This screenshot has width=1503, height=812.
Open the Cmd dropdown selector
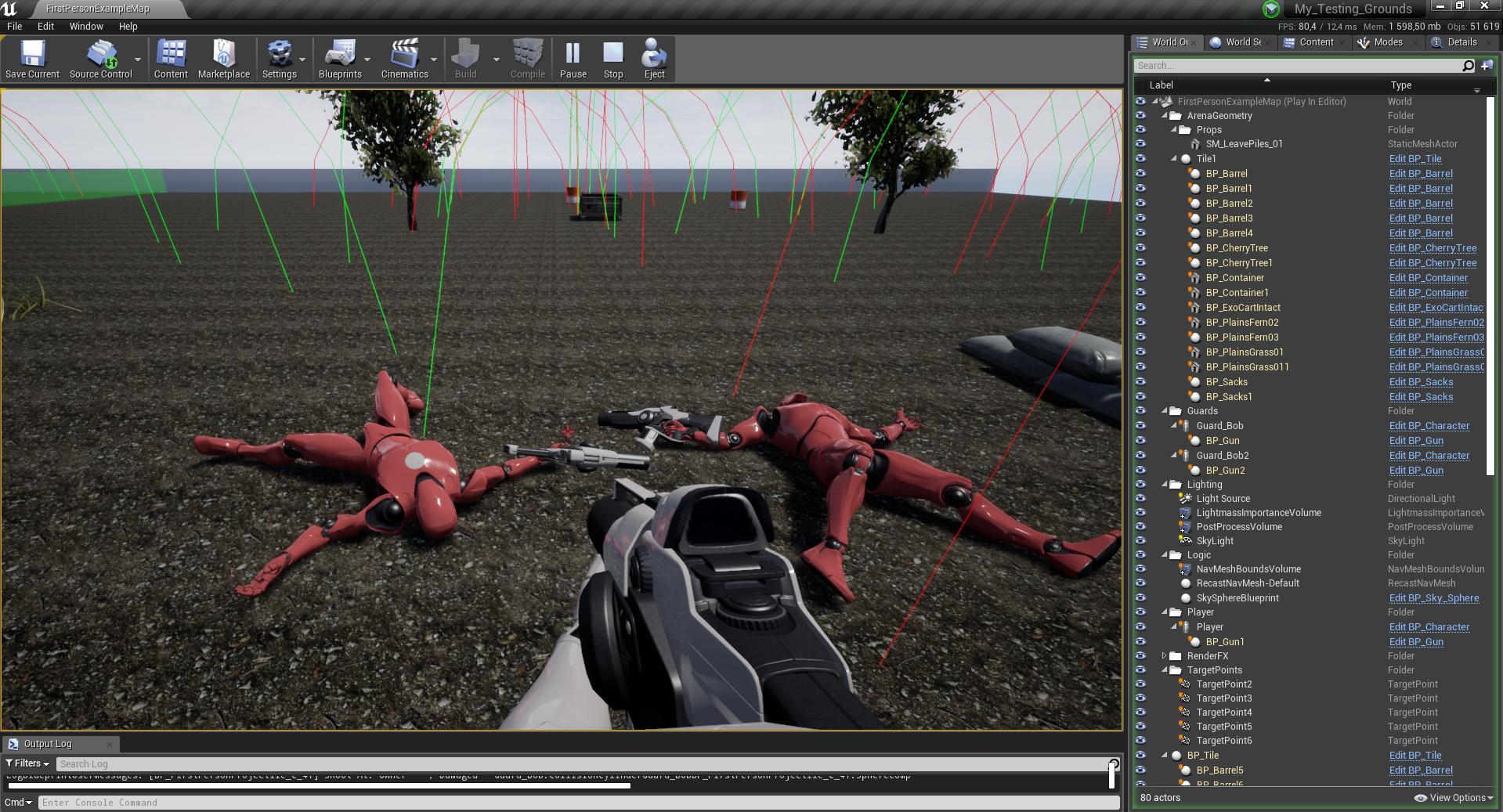pos(18,803)
